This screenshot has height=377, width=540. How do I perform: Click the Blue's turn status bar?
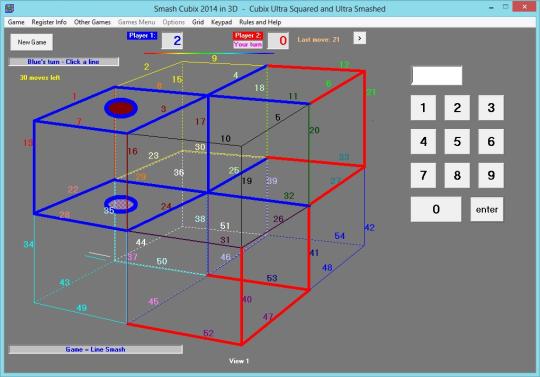coord(64,62)
